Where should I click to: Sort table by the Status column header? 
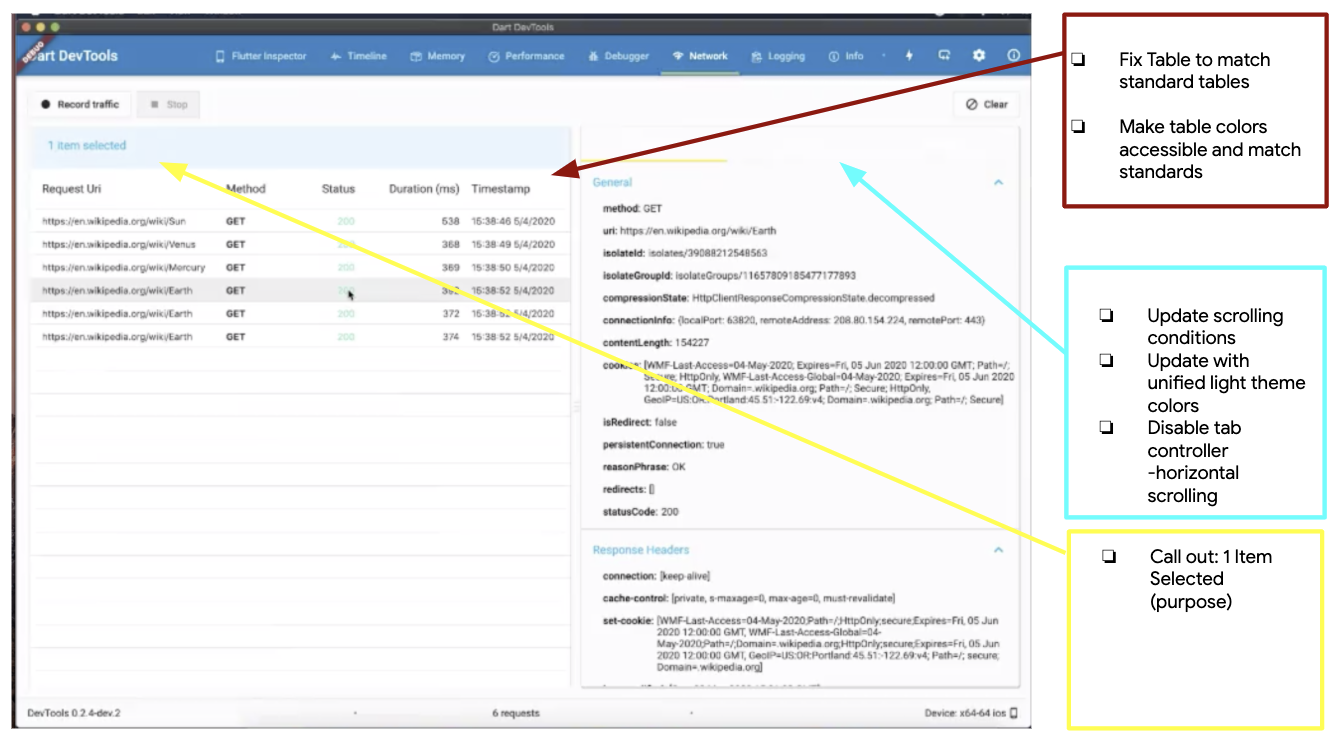click(x=338, y=188)
